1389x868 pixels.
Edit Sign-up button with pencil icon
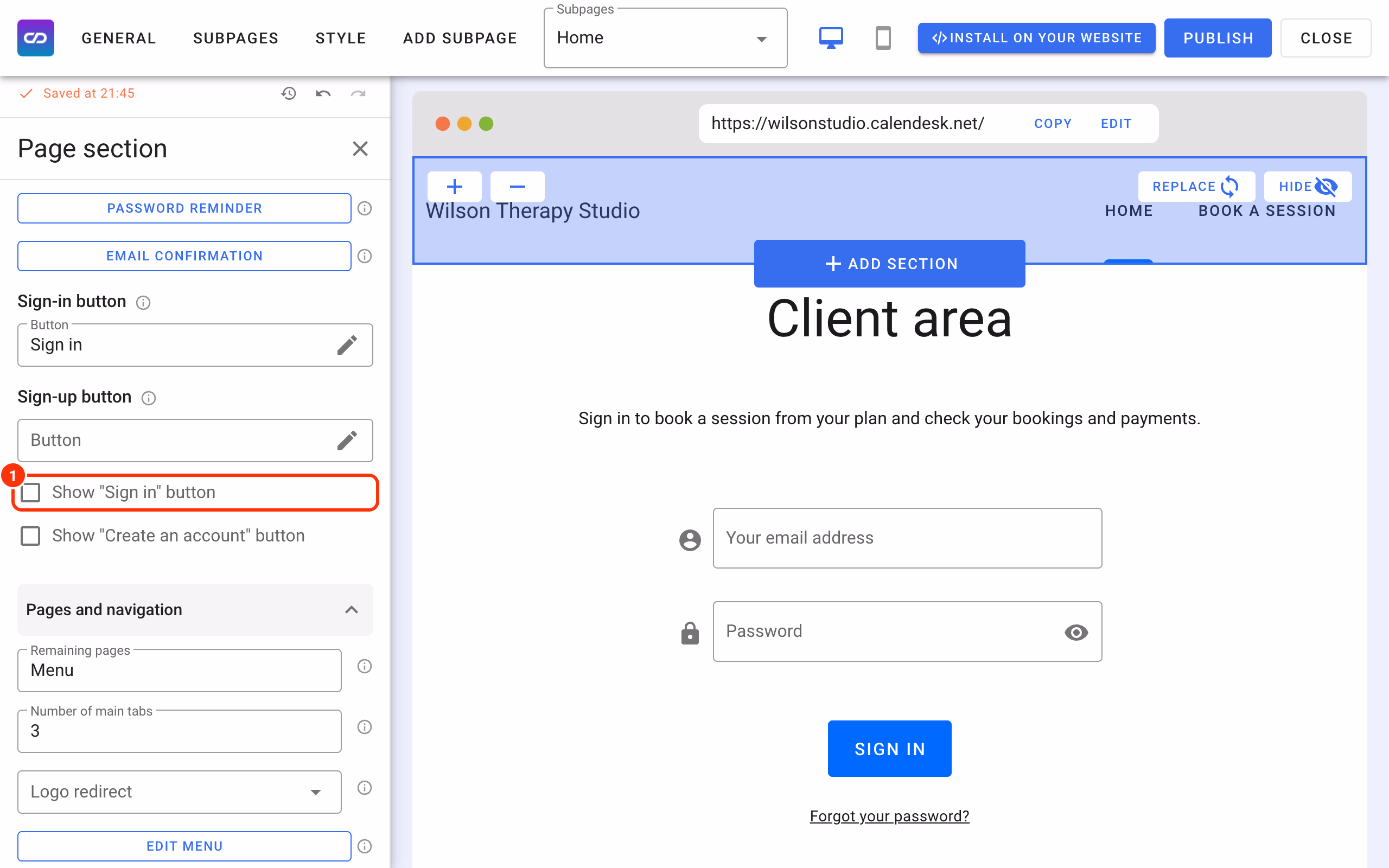(347, 441)
